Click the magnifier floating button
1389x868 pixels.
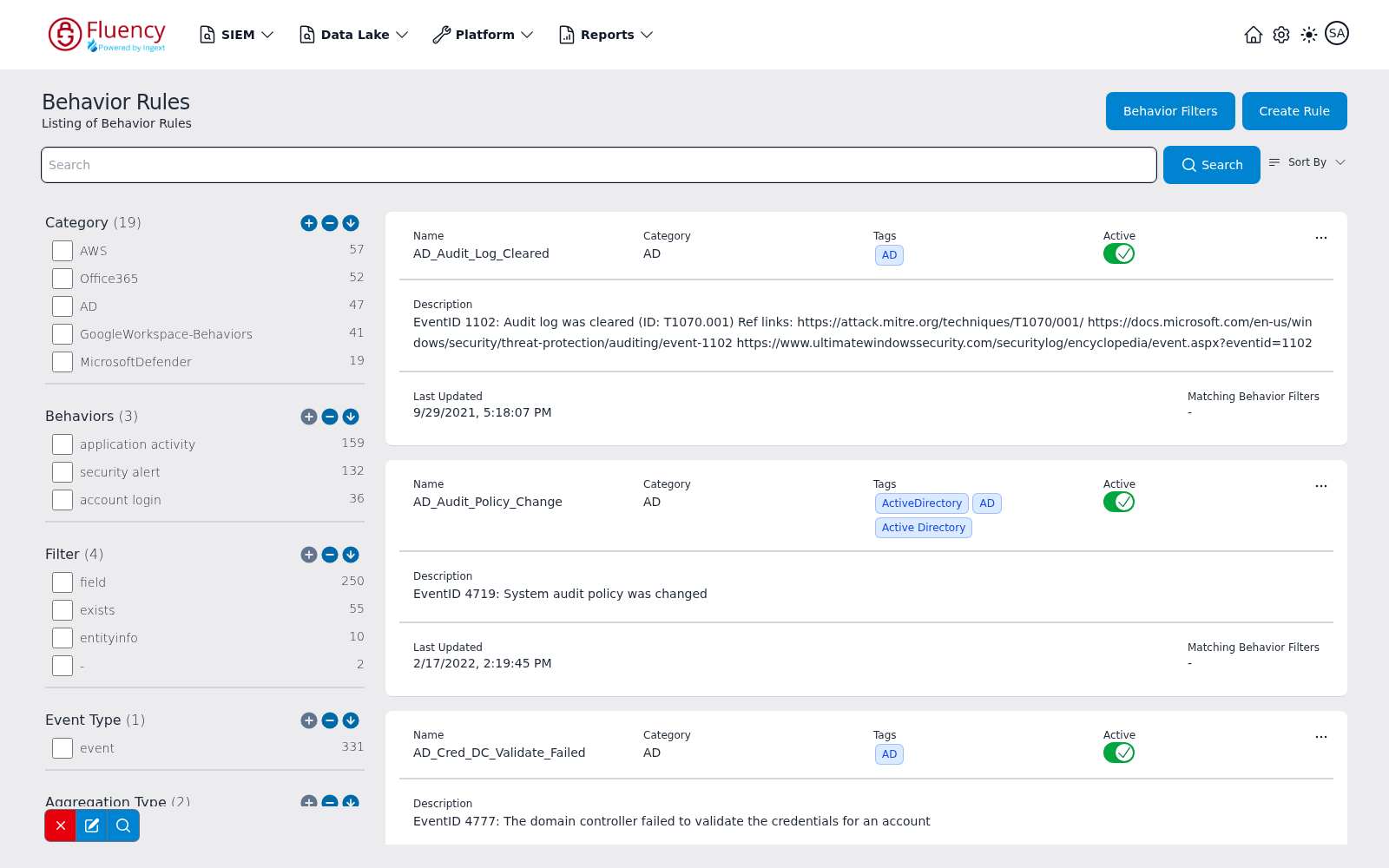coord(123,825)
